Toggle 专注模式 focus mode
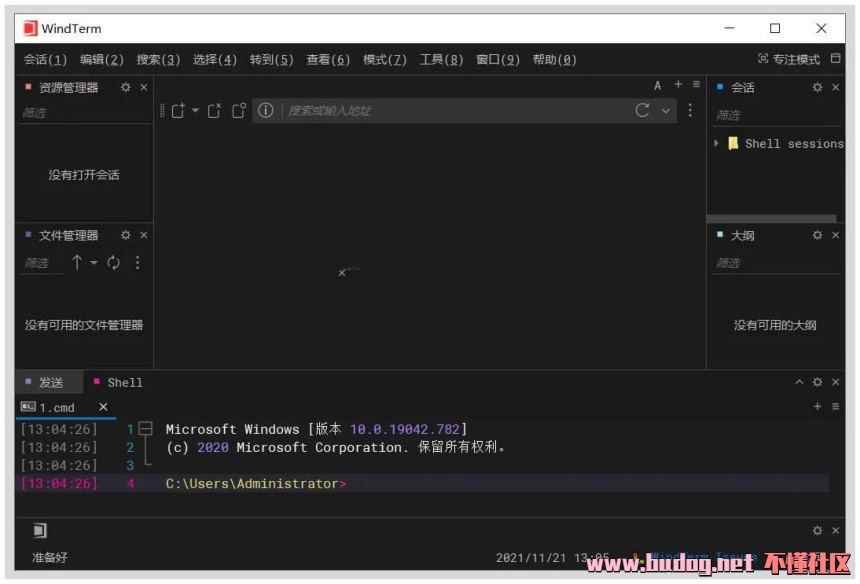Screen dimensions: 860x584 (x=789, y=59)
